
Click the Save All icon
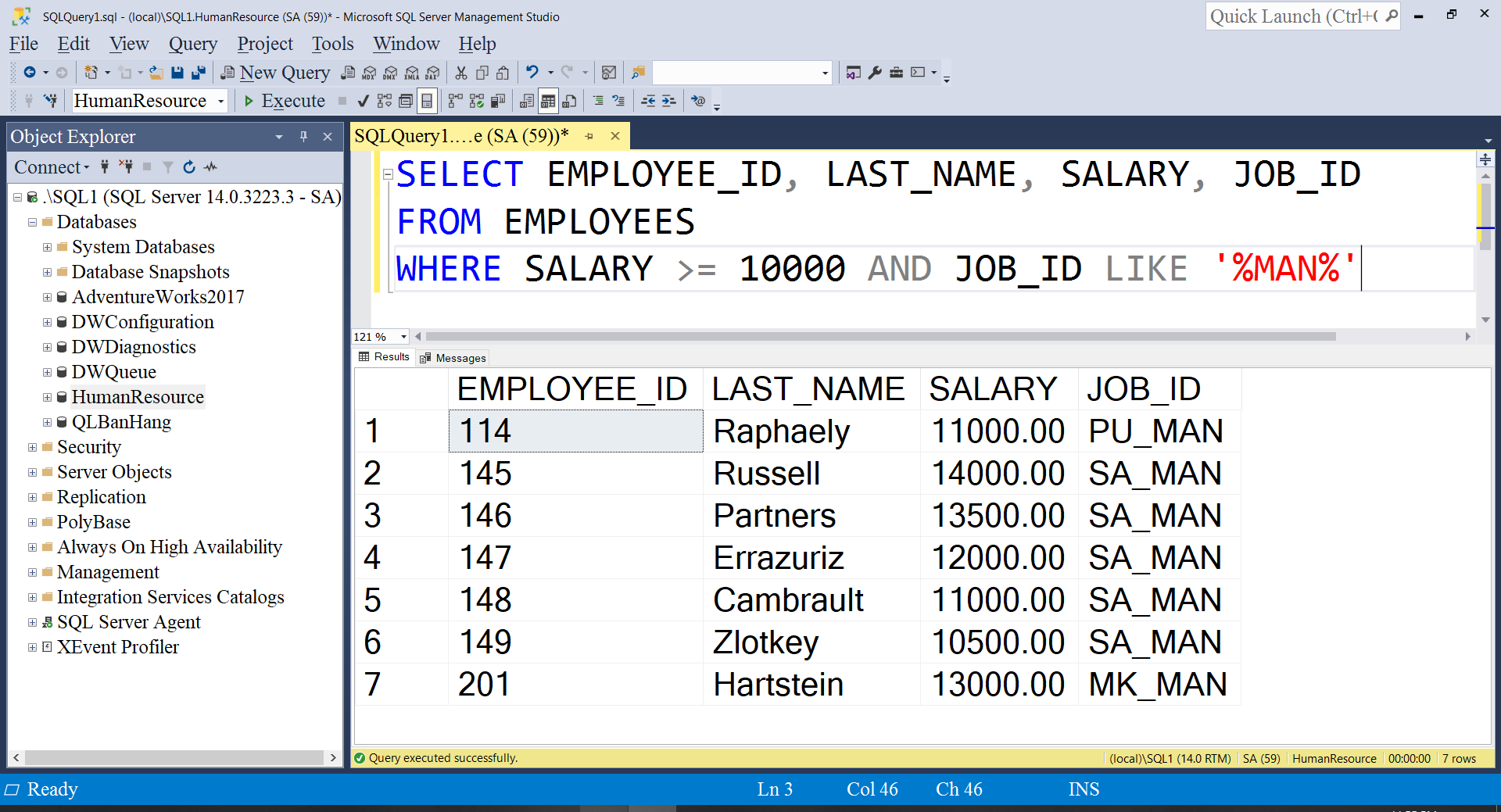coord(199,73)
